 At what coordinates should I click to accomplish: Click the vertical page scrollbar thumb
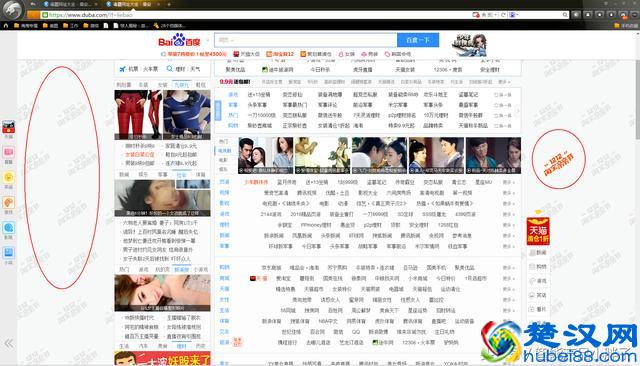pos(637,100)
